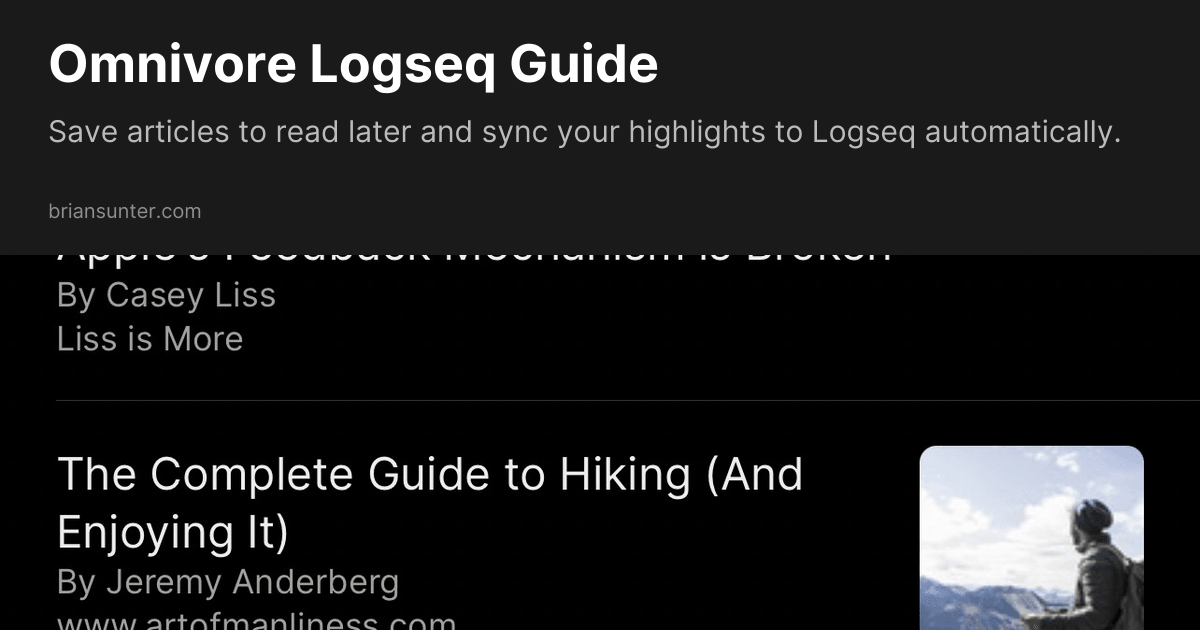The image size is (1200, 630).
Task: Click the briansunter.com domain link
Action: pos(124,211)
